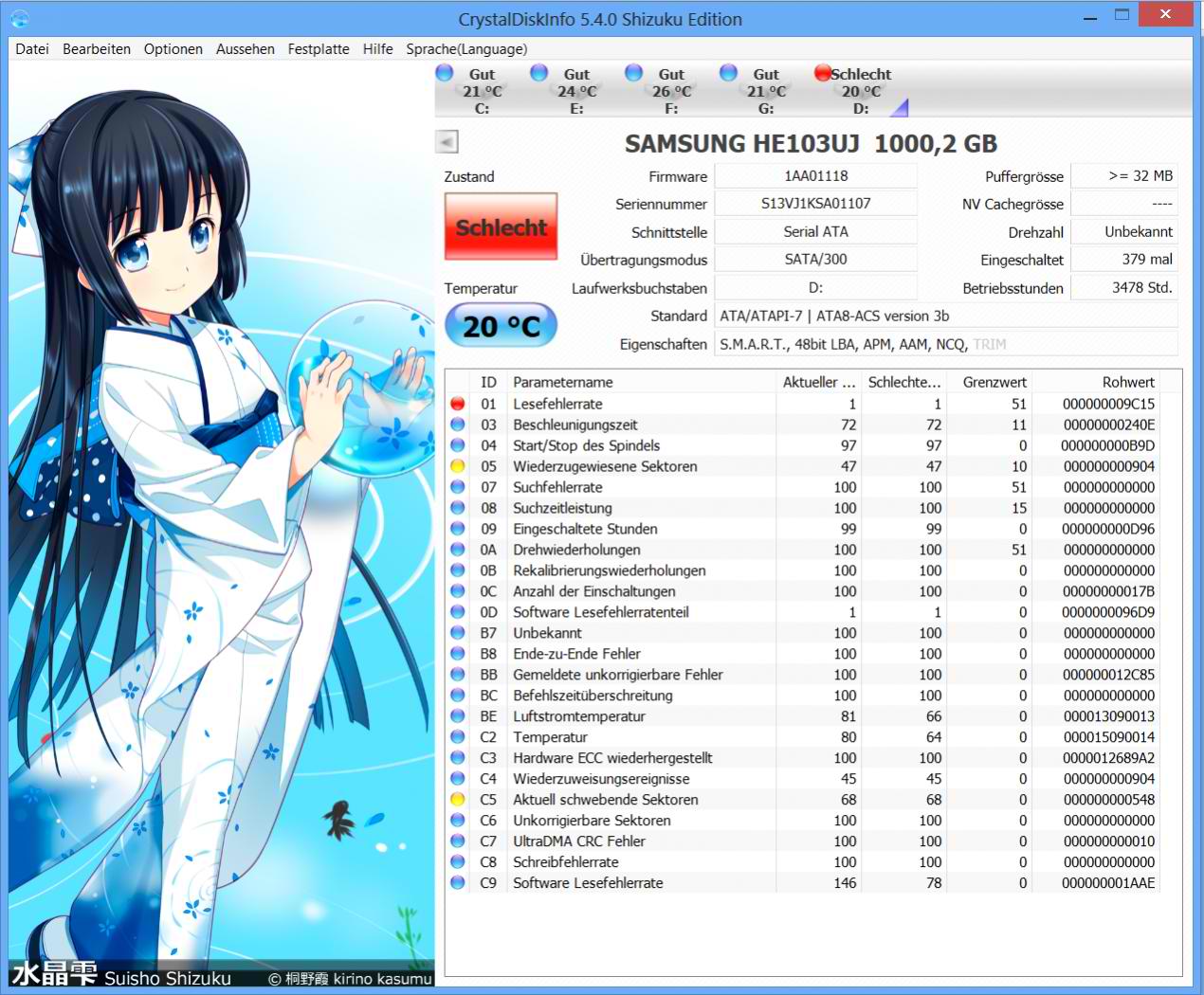Click the 20 °C temperature button
Screen dimensions: 1204x995
pyautogui.click(x=501, y=326)
